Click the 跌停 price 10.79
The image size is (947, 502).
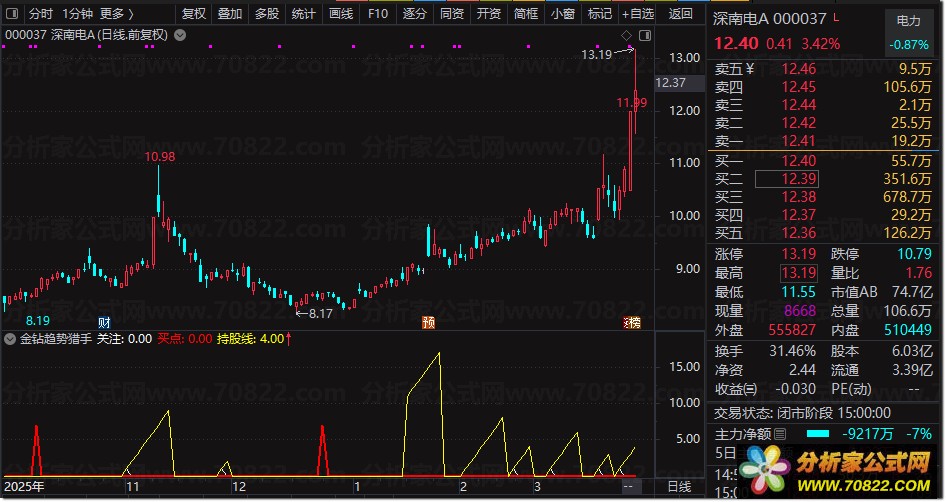coord(914,254)
